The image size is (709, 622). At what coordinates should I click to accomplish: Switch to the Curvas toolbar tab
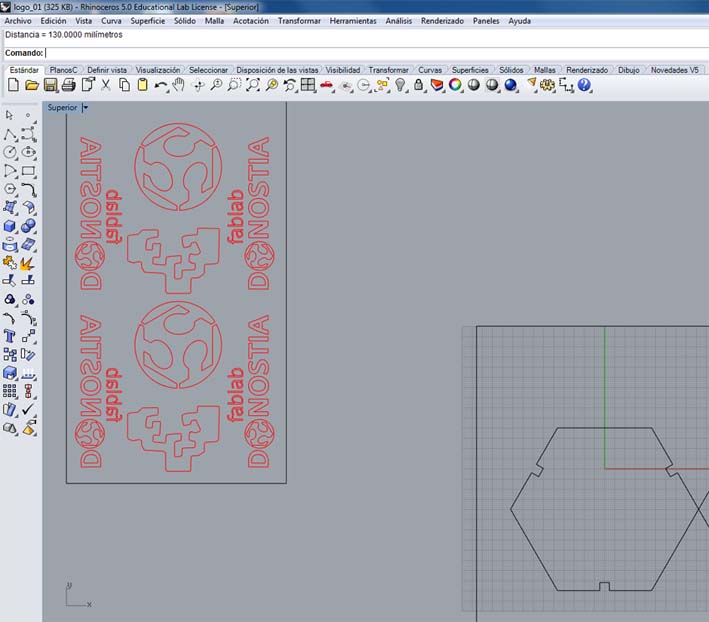(x=430, y=70)
